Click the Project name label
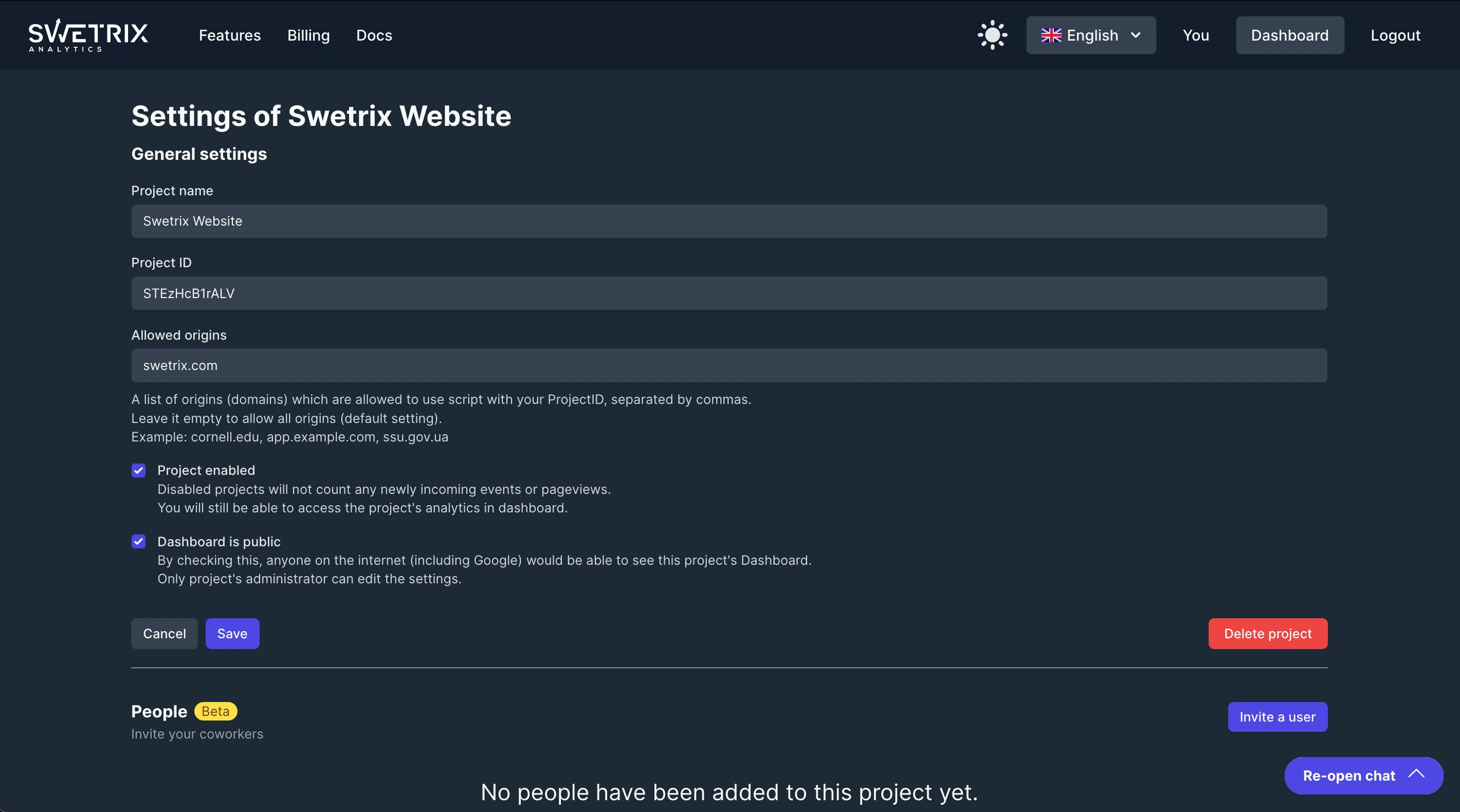This screenshot has height=812, width=1460. click(x=172, y=191)
